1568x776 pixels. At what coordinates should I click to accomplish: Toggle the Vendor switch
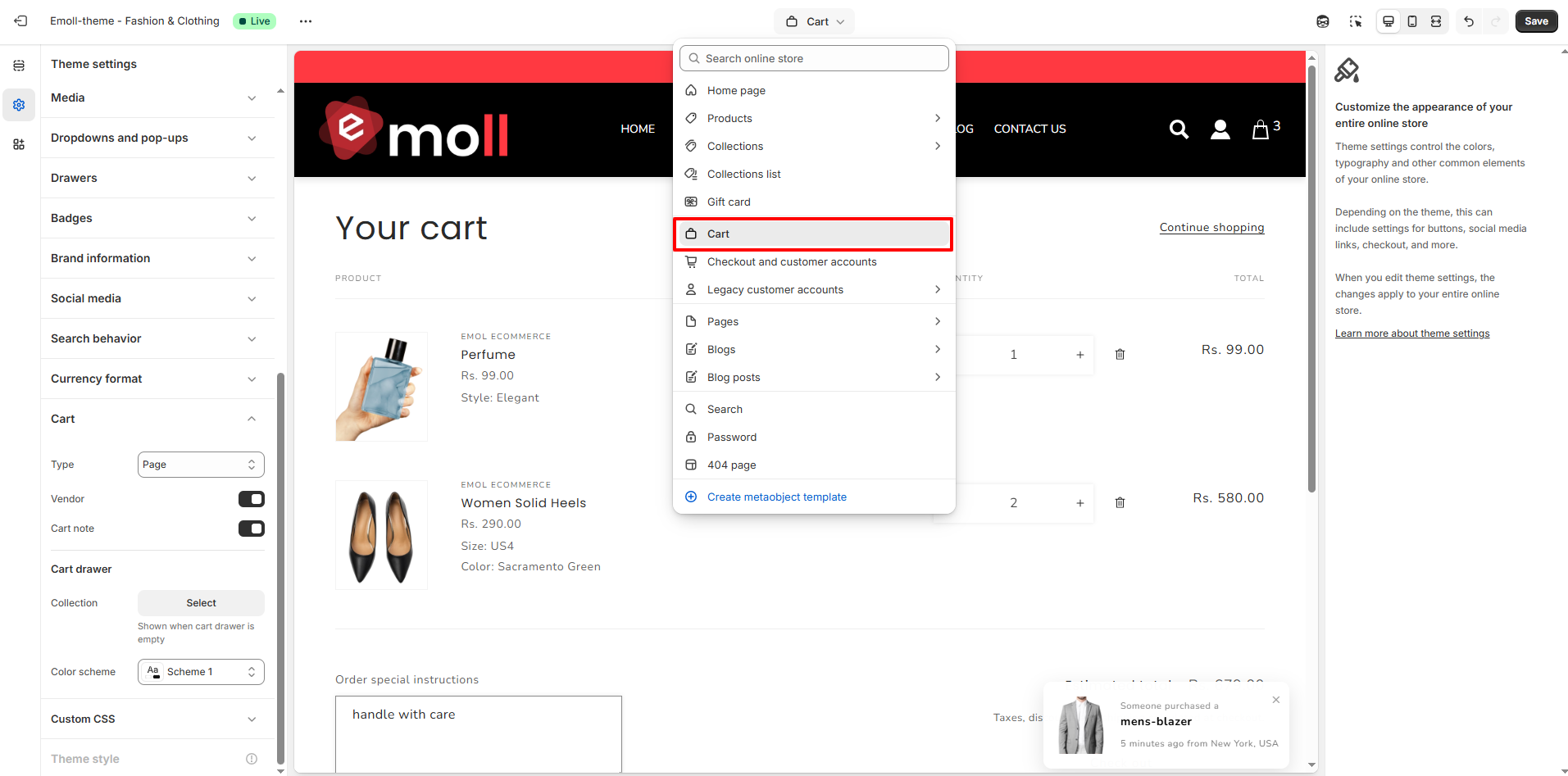[252, 499]
